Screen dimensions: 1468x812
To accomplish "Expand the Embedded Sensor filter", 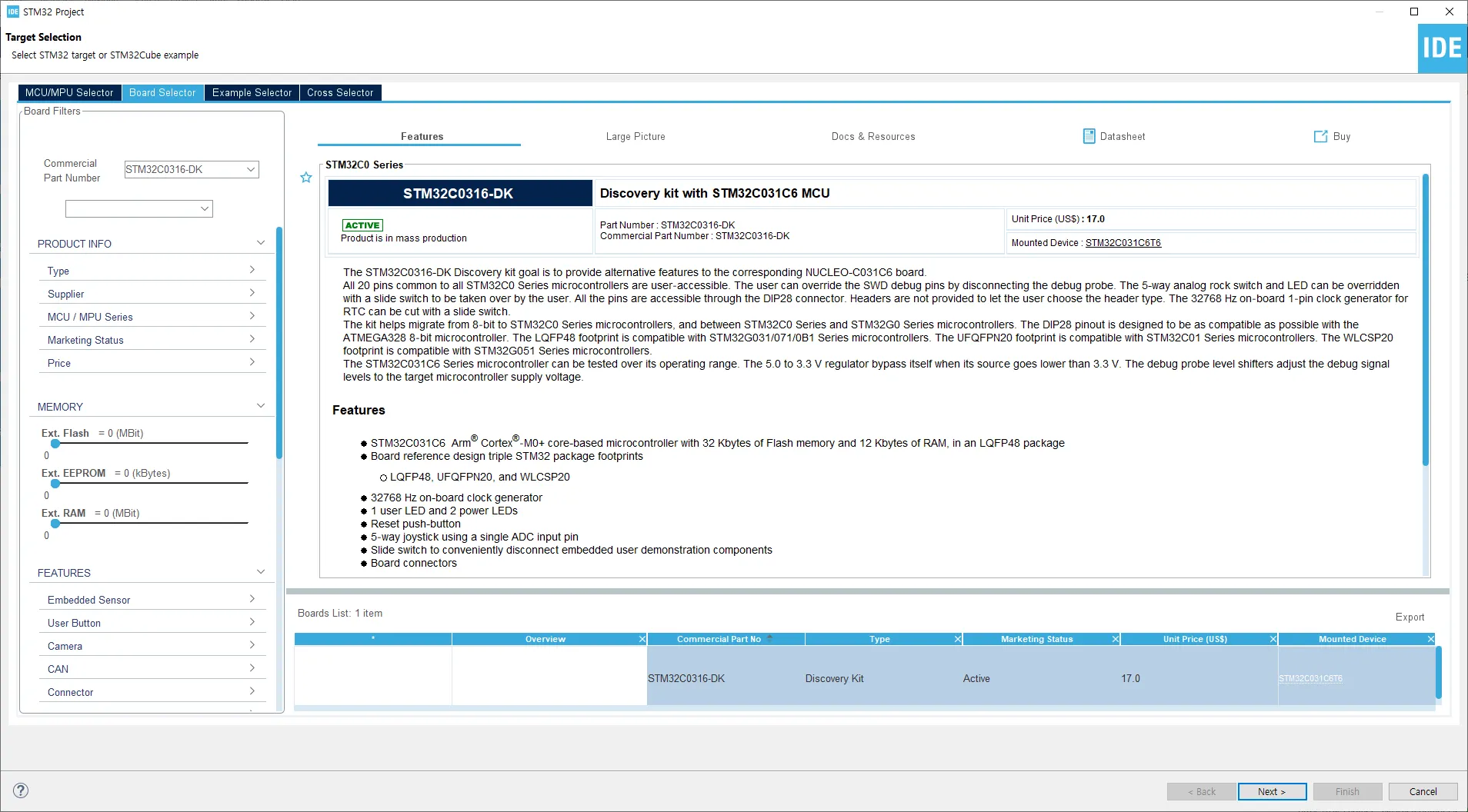I will tap(152, 600).
